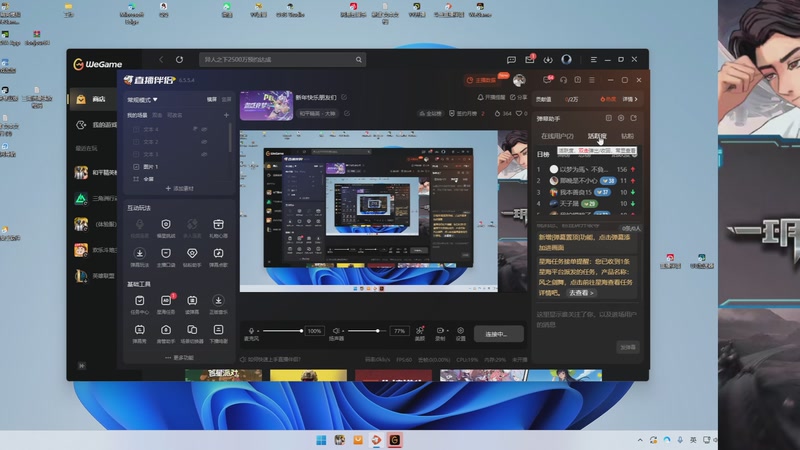Toggle the checkbox for 文本 2 source
This screenshot has width=800, height=450.
pos(136,142)
